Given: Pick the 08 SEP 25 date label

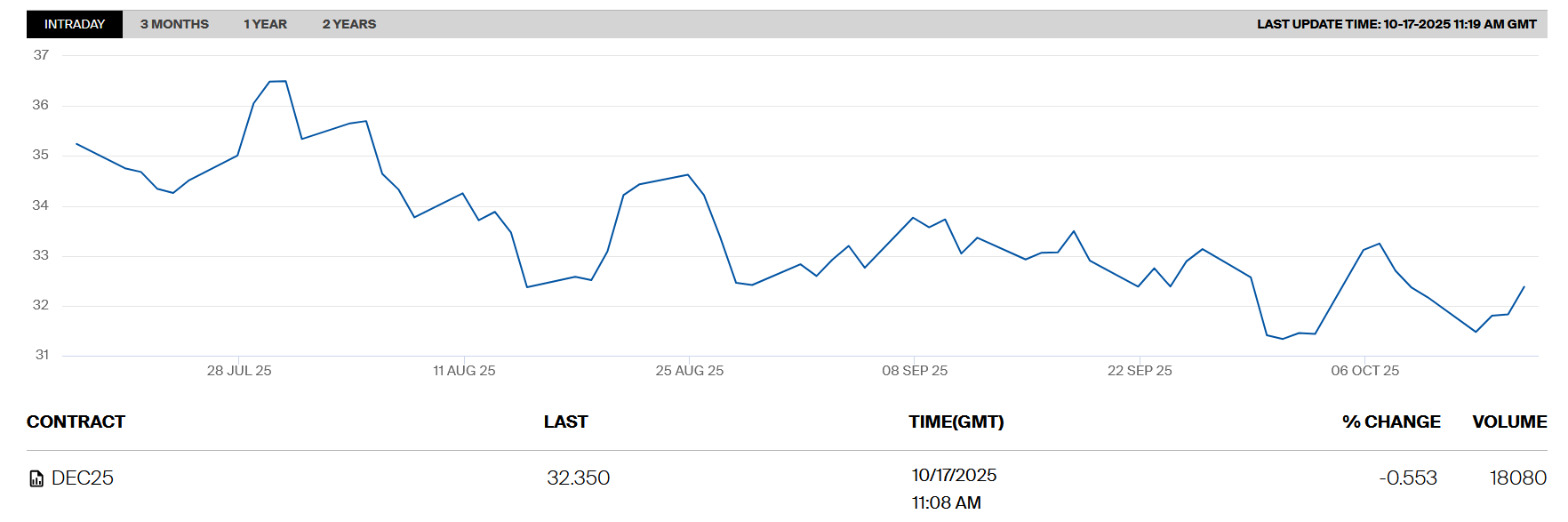Looking at the screenshot, I should point(915,371).
